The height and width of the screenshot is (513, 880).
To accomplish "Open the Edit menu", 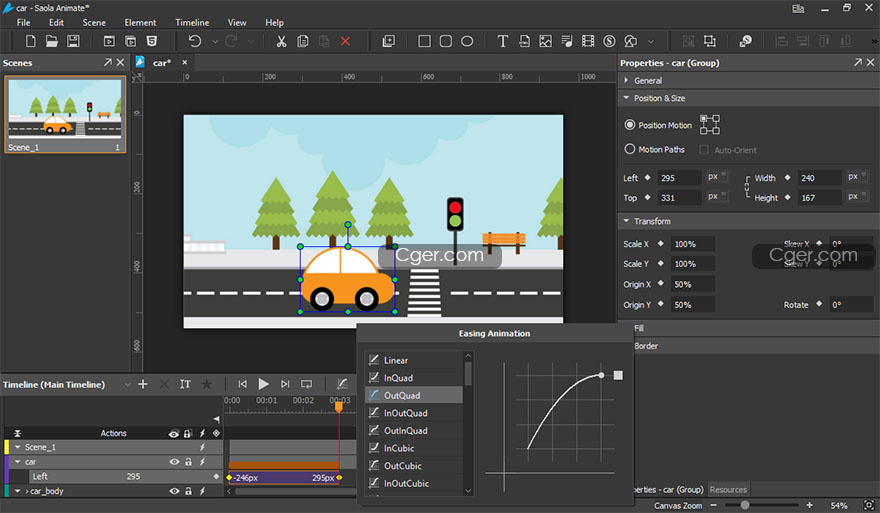I will [x=56, y=22].
